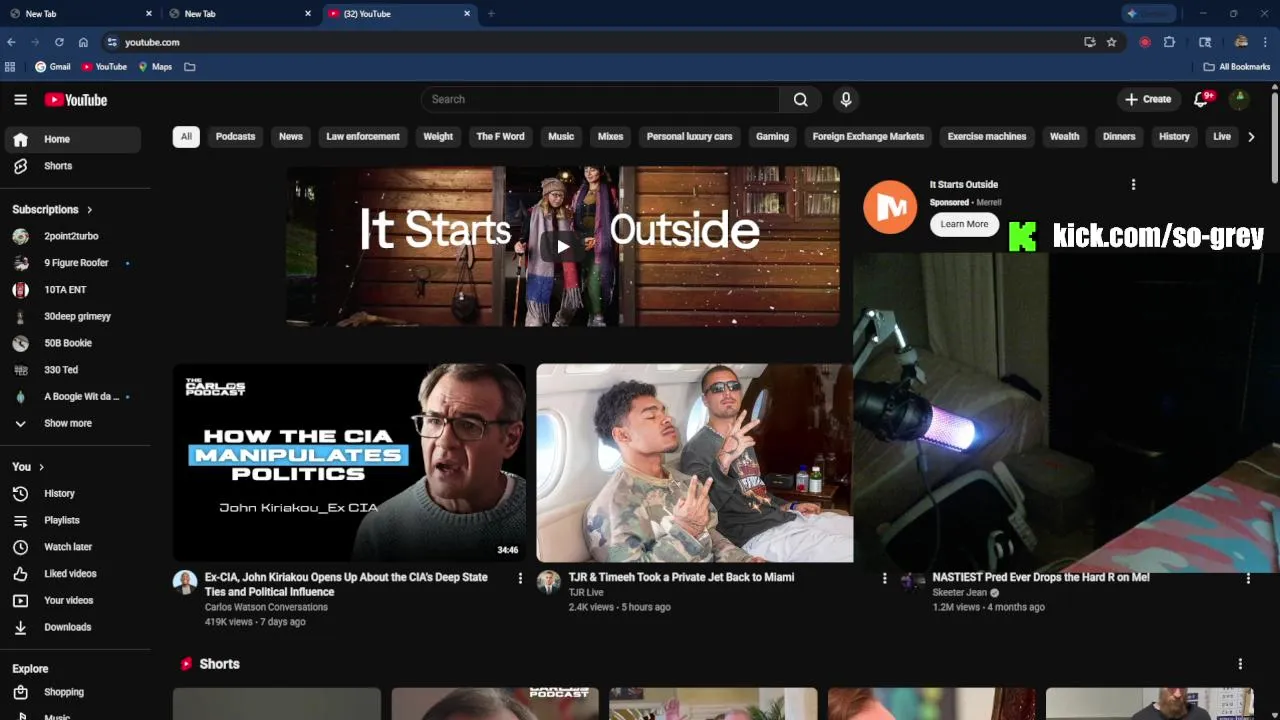This screenshot has height=720, width=1280.
Task: Click the browser address bar
Action: tap(590, 42)
